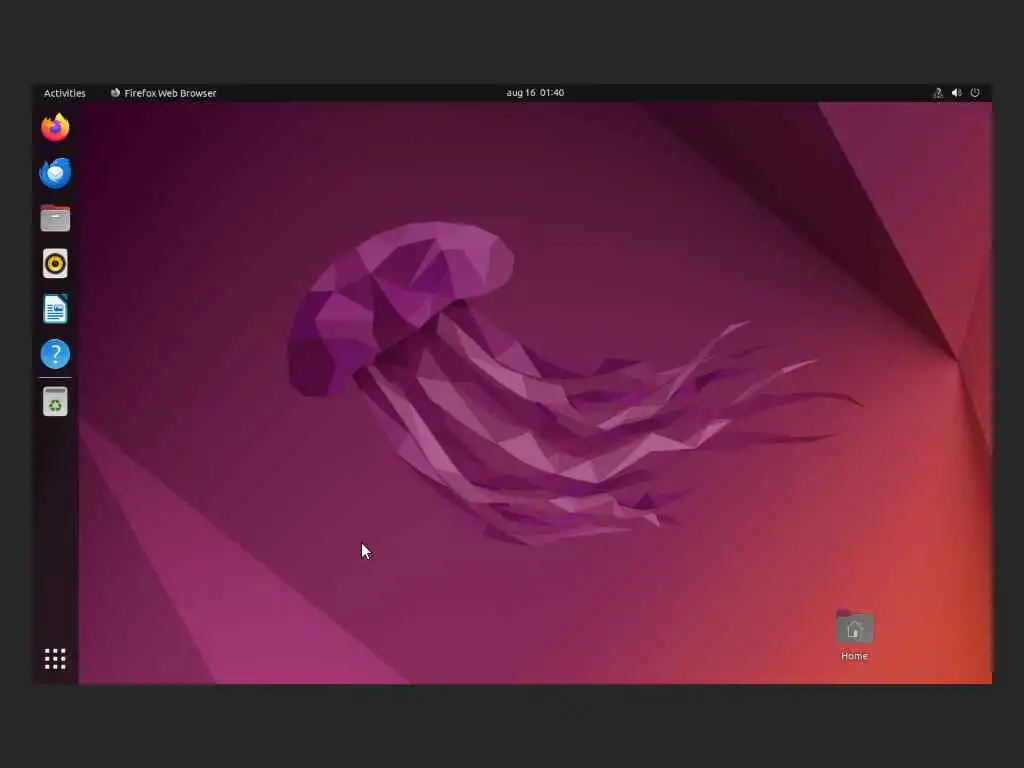Click the Home label text on desktop
1024x768 pixels.
click(x=854, y=656)
